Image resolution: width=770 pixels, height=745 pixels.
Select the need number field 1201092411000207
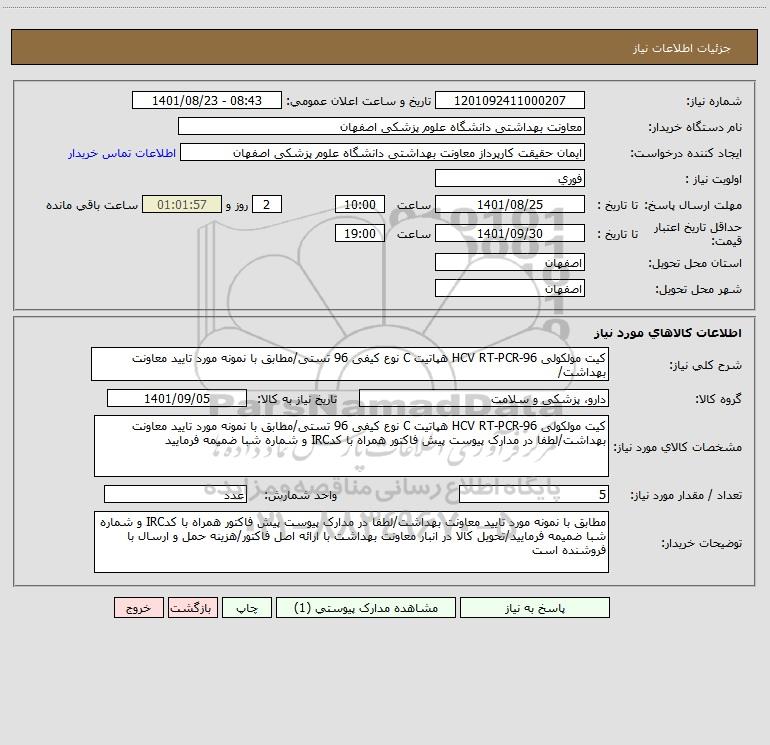510,100
